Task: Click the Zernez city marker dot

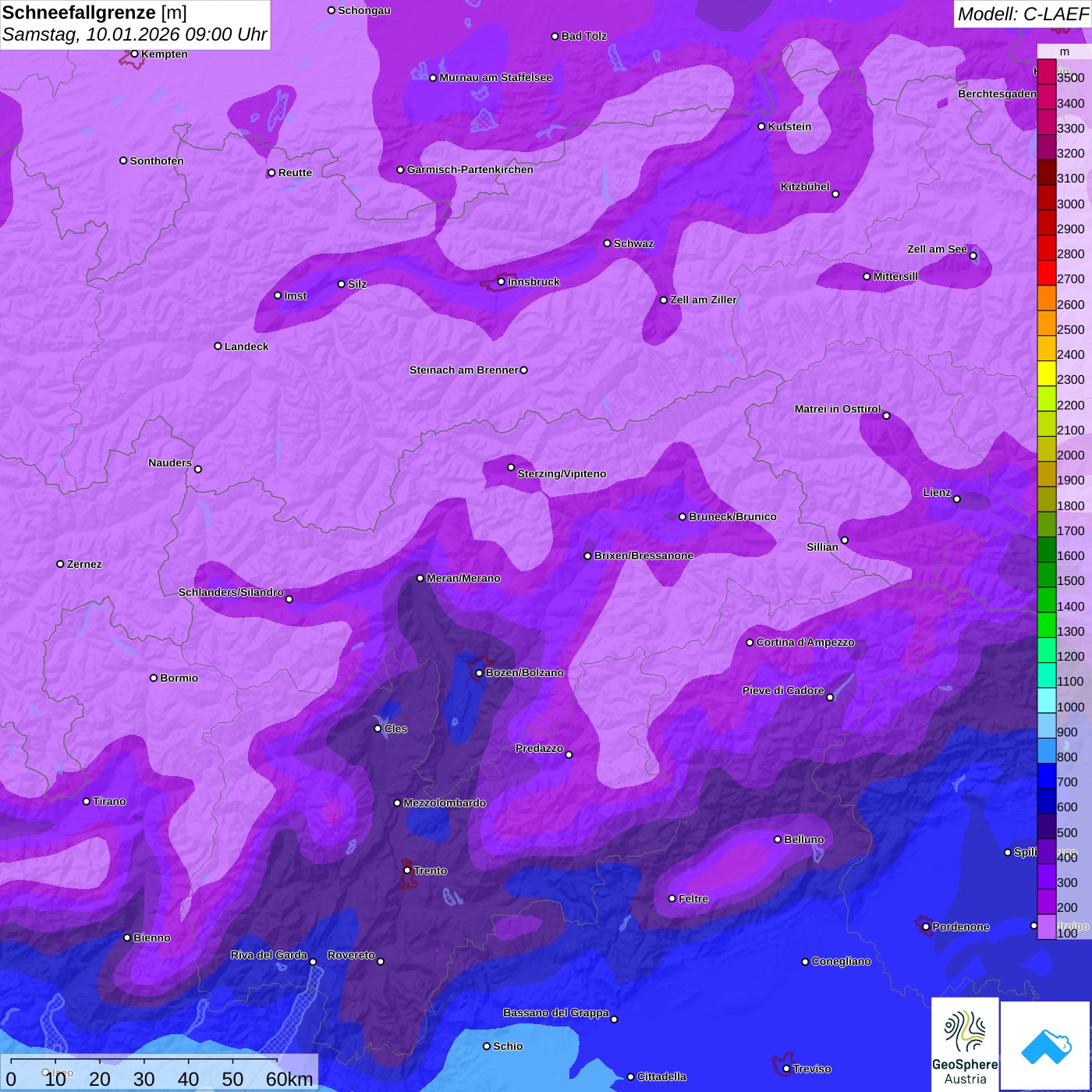Action: click(x=60, y=564)
